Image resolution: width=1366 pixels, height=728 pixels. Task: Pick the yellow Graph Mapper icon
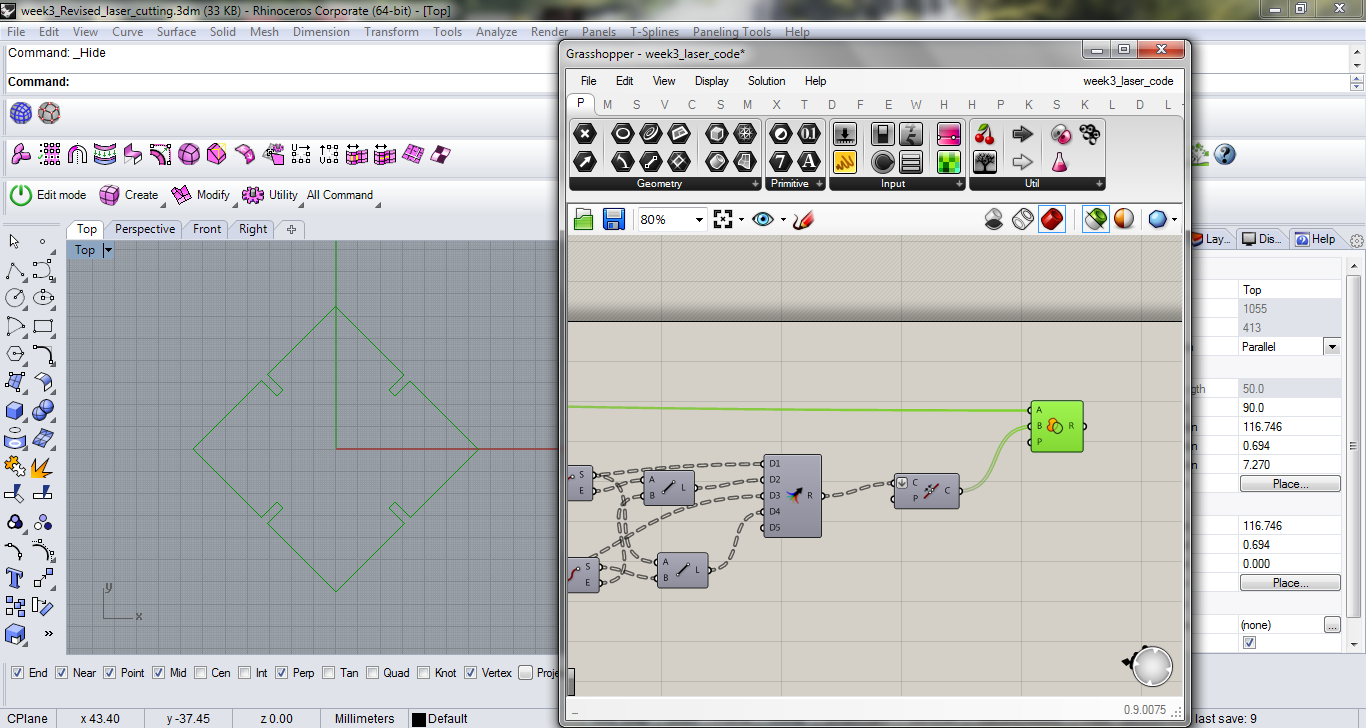point(845,161)
